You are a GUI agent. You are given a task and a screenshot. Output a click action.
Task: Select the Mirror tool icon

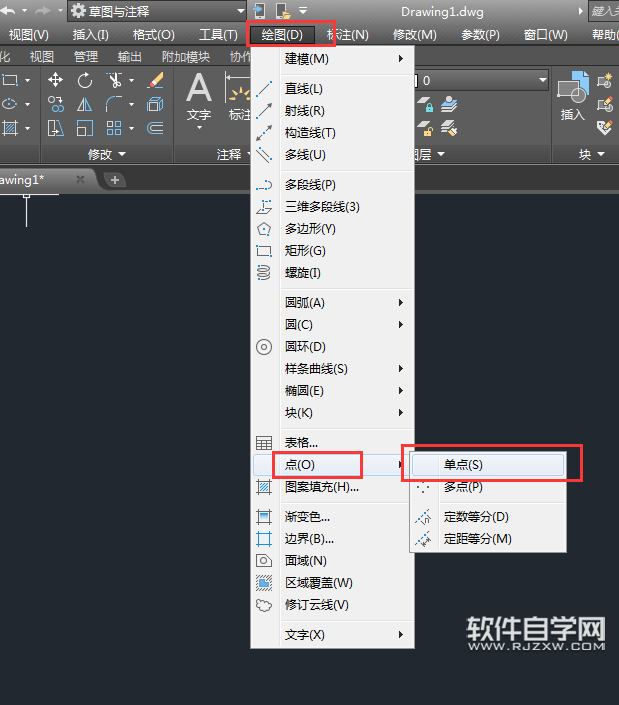click(85, 104)
